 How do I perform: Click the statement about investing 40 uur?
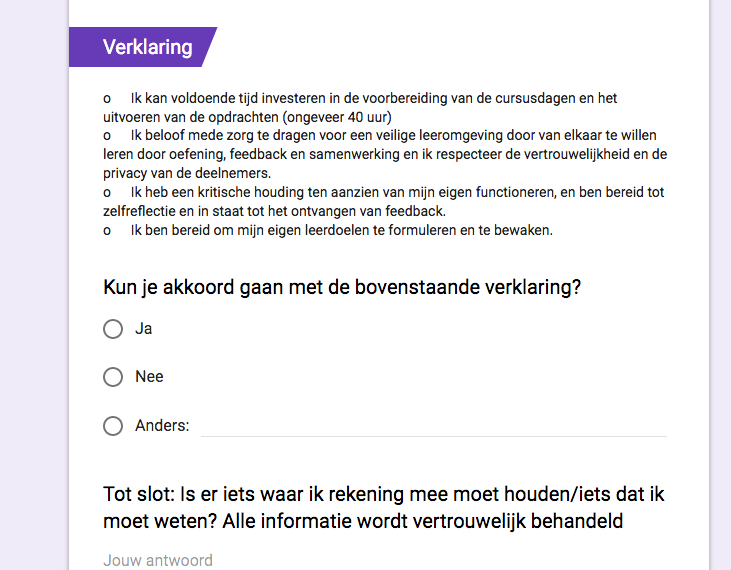click(x=360, y=108)
